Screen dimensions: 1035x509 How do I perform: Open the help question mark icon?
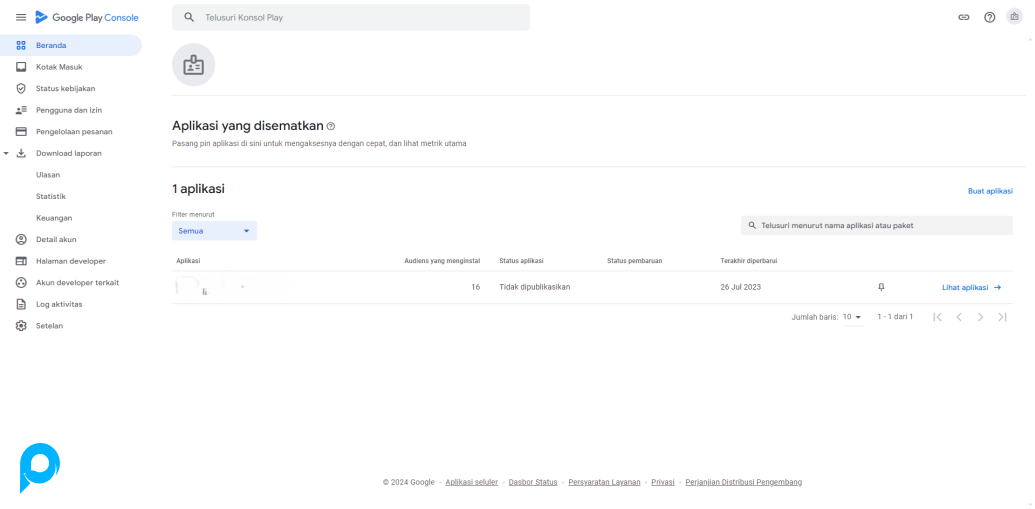coord(989,18)
